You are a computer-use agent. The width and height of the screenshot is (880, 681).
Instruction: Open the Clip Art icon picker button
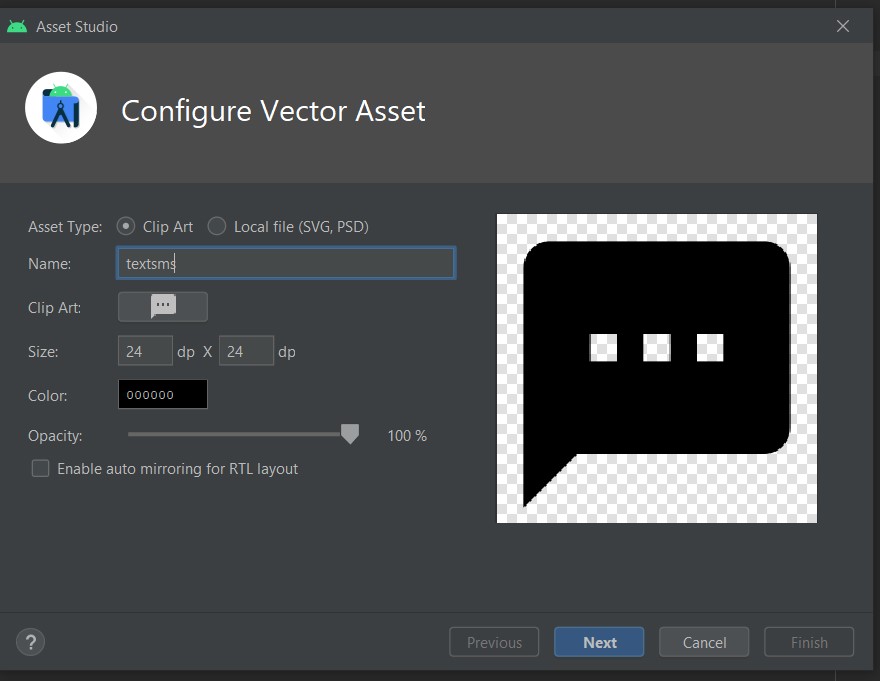point(163,307)
